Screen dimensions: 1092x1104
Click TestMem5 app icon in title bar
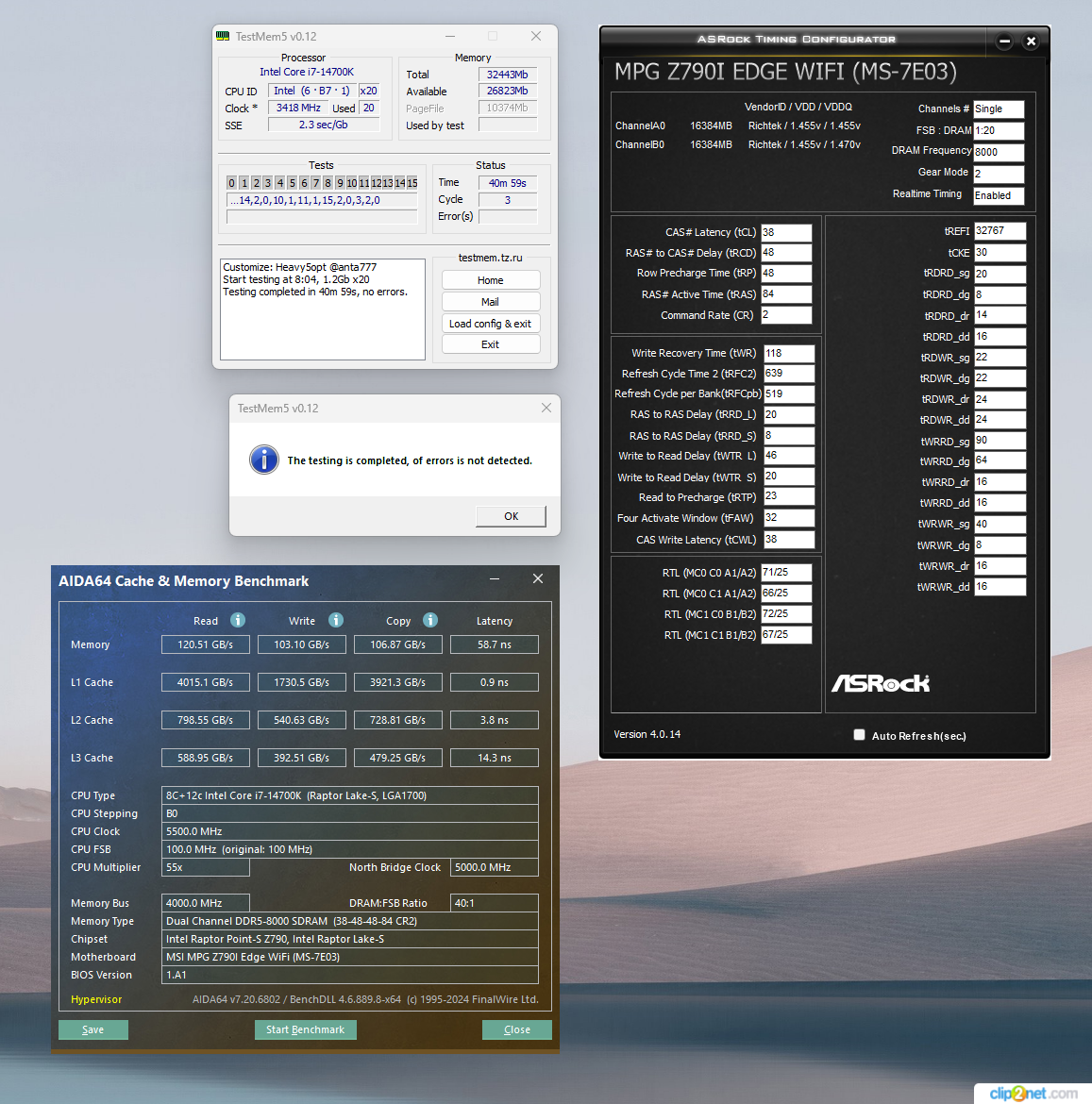[223, 36]
